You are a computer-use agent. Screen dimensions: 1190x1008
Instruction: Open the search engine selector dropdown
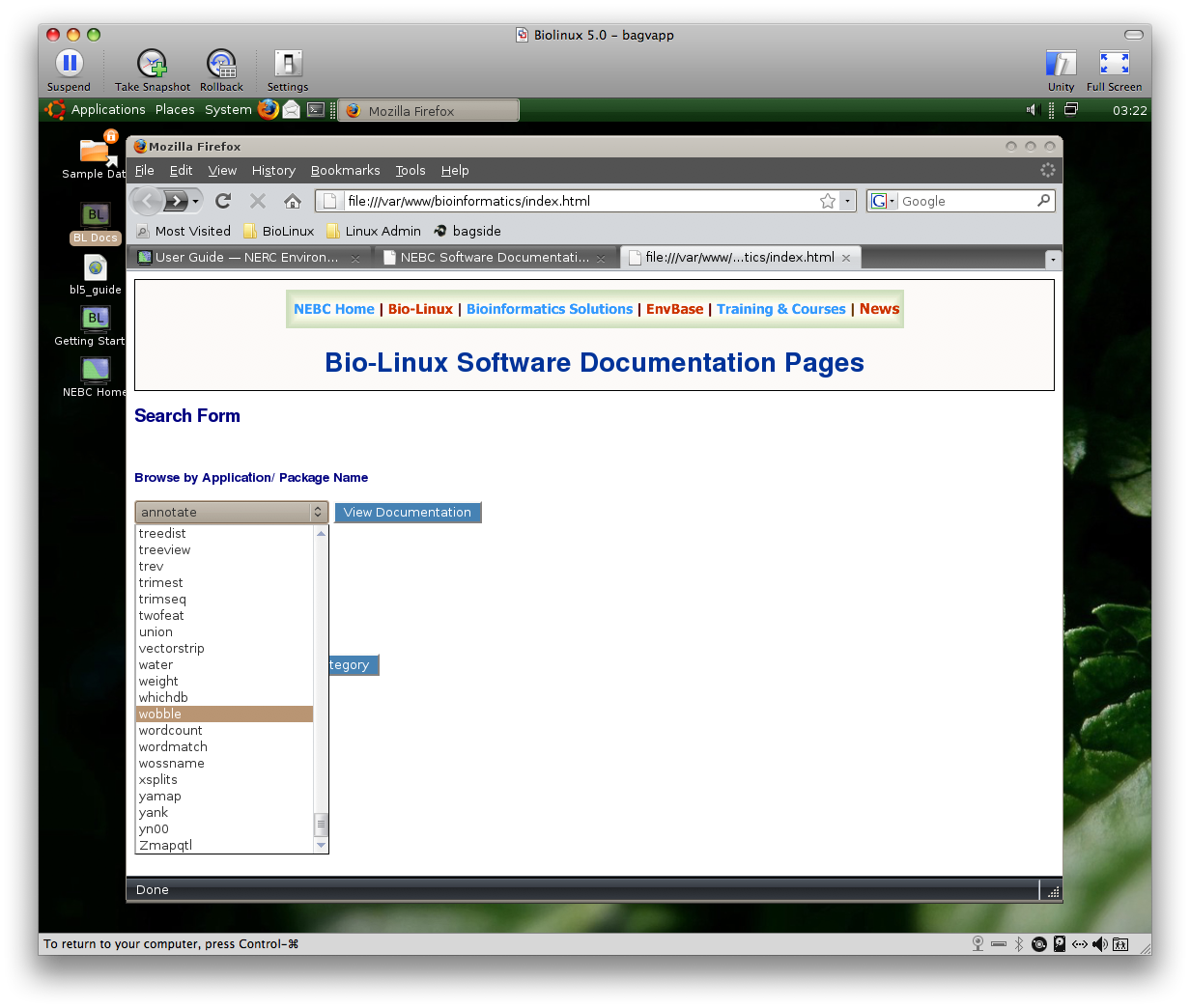[883, 201]
